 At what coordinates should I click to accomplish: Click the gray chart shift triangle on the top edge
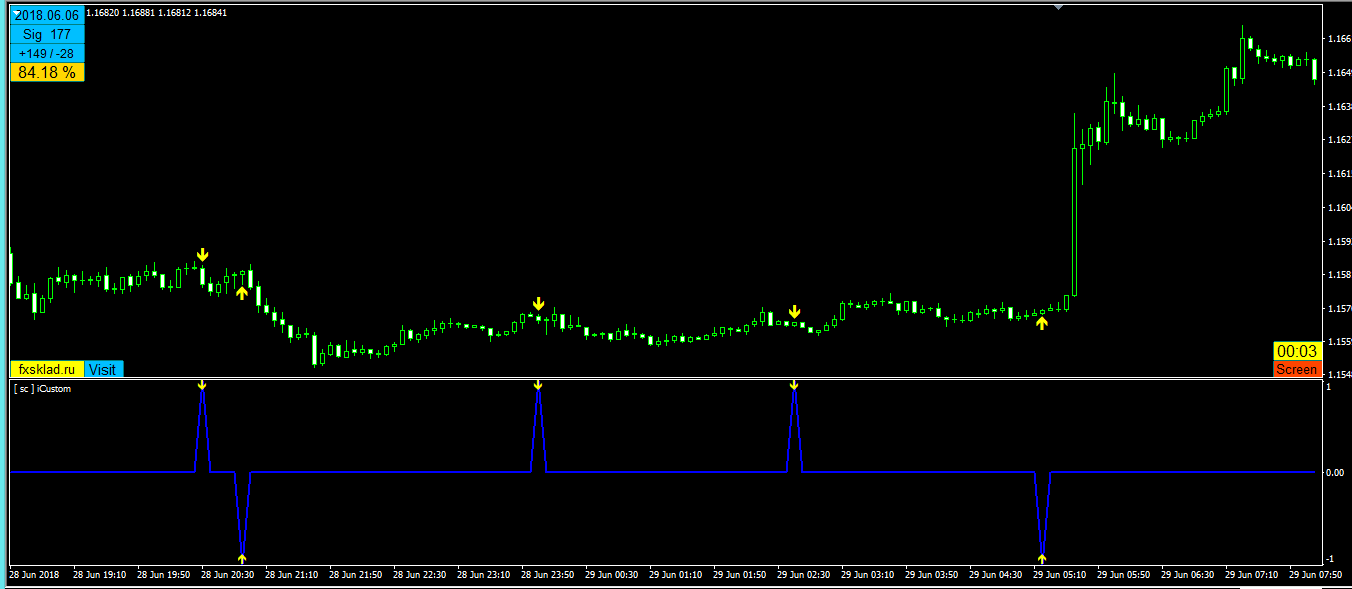click(x=1059, y=7)
